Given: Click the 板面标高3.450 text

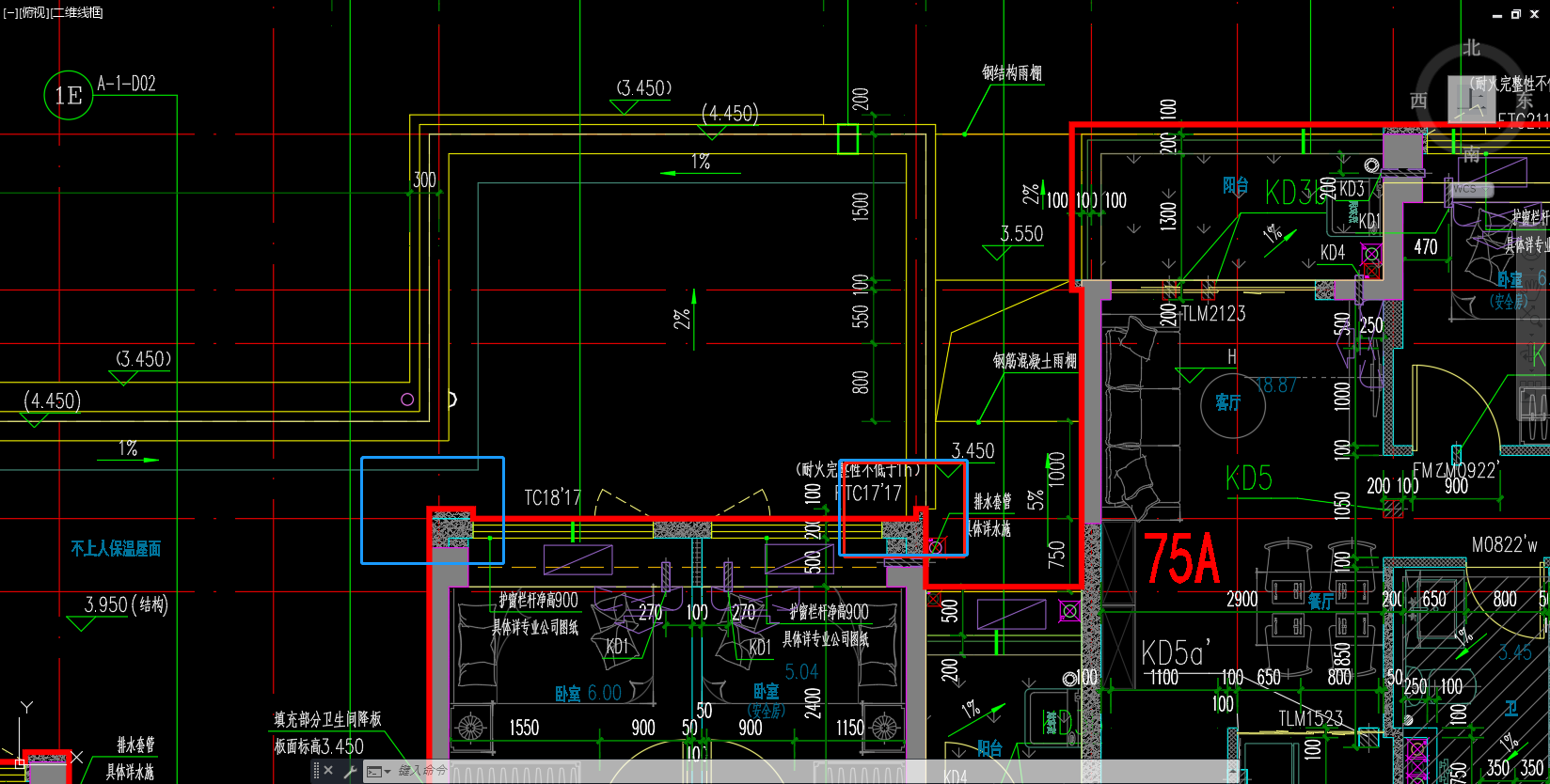Looking at the screenshot, I should coord(319,746).
